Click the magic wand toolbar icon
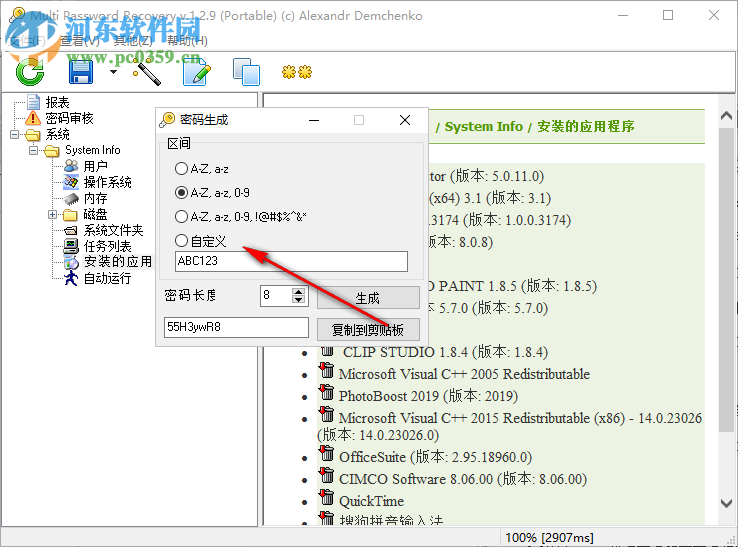The image size is (738, 547). pyautogui.click(x=147, y=72)
